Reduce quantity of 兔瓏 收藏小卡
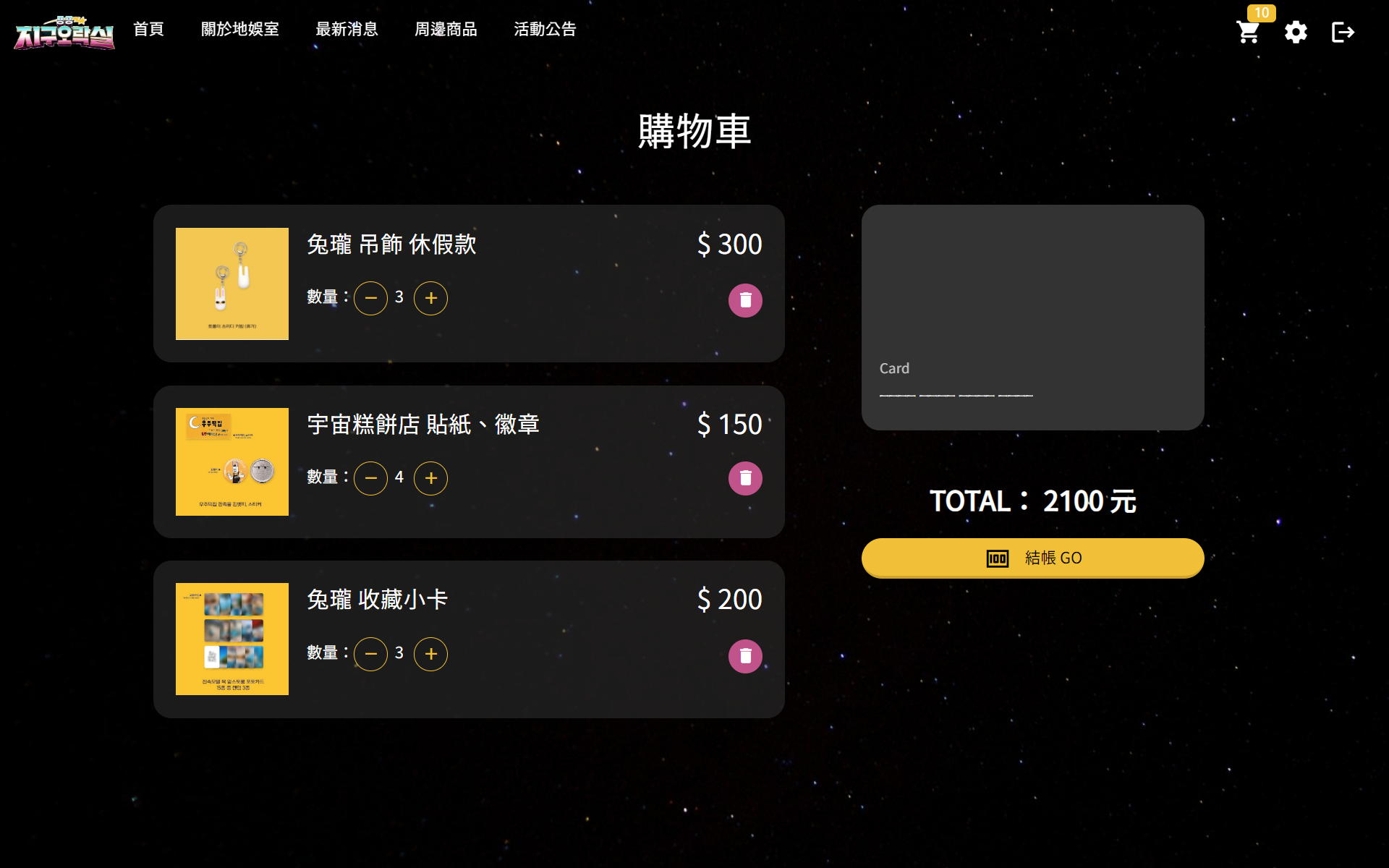This screenshot has width=1389, height=868. click(370, 654)
